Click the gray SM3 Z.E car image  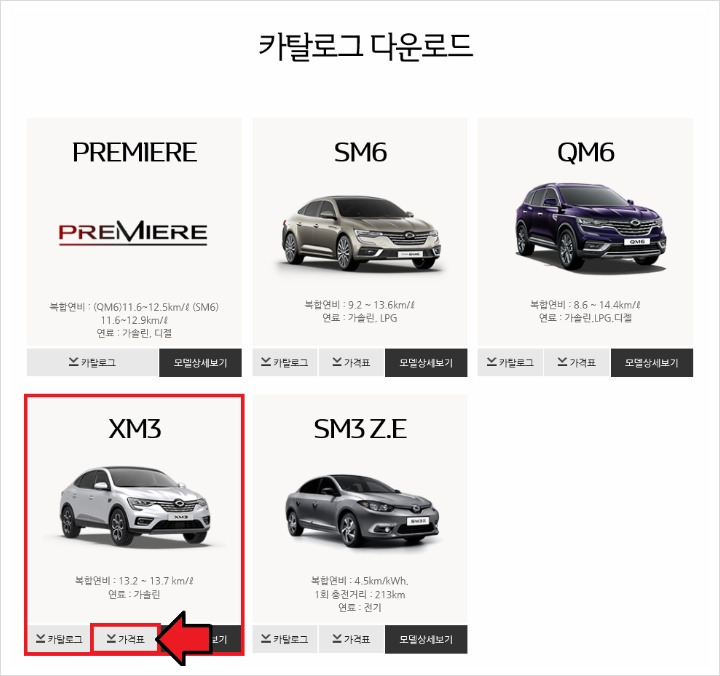pyautogui.click(x=362, y=511)
